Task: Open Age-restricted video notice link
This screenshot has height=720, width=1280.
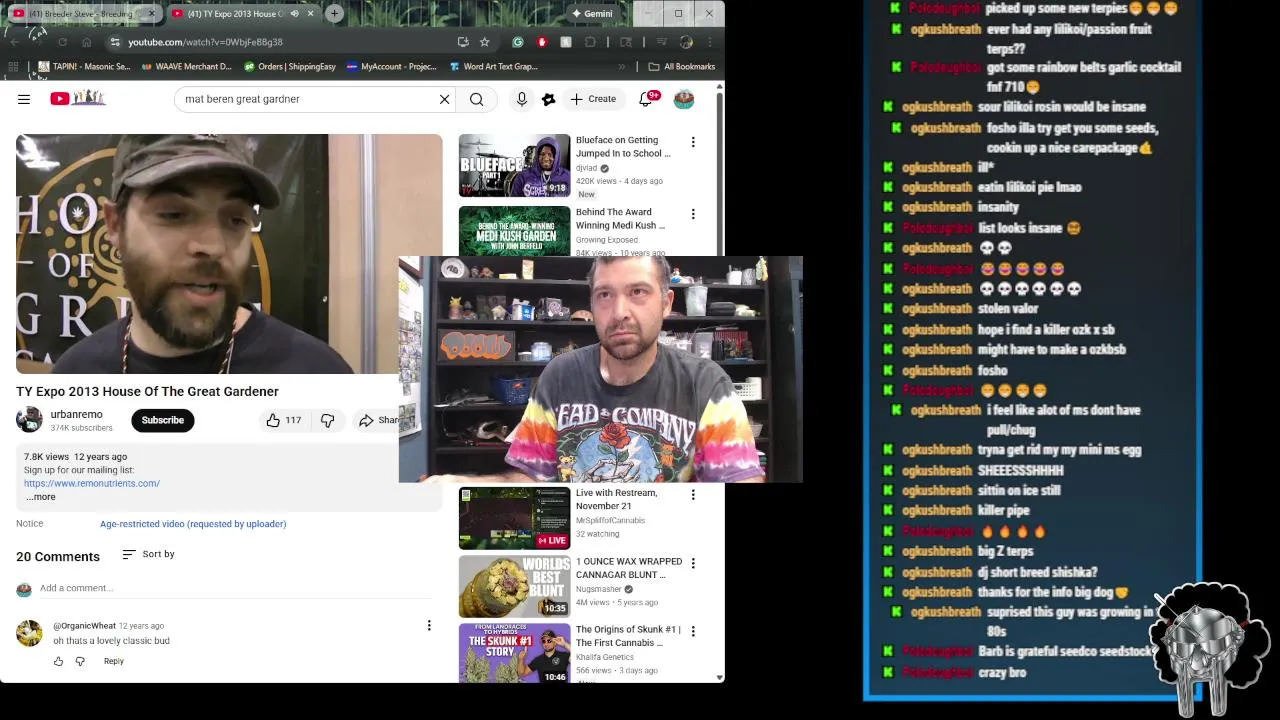Action: 193,524
